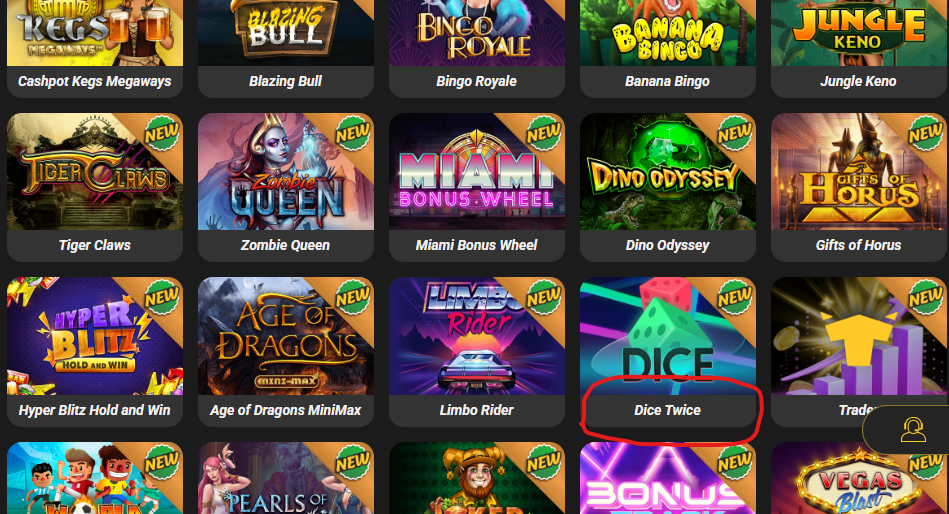This screenshot has width=949, height=514.
Task: Click the Banana Bingo label
Action: (667, 81)
